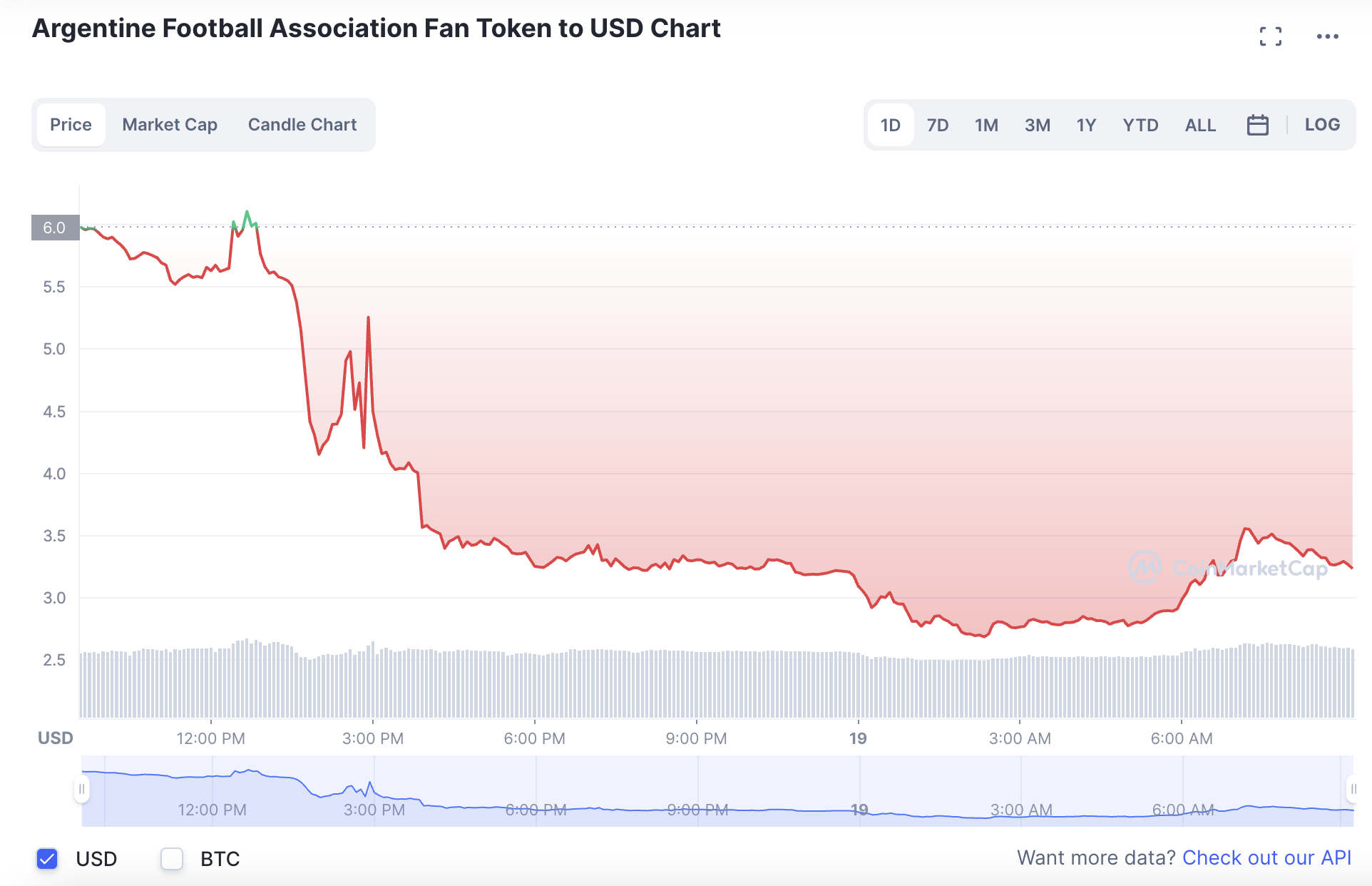Select the 1Y time range
Viewport: 1372px width, 886px height.
[1086, 125]
